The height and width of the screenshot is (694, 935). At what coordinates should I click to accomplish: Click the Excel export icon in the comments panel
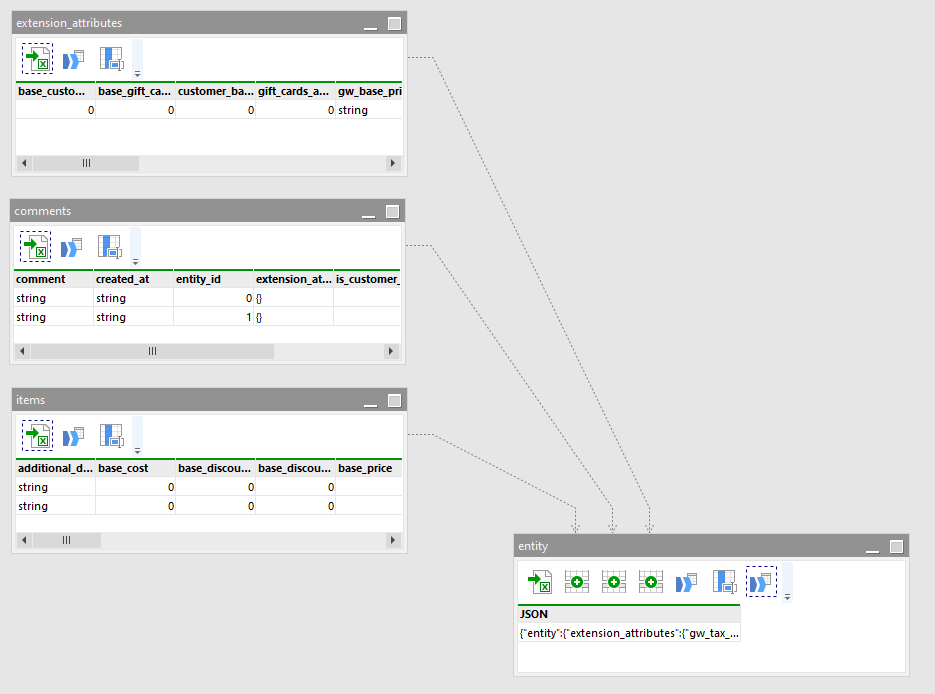coord(35,246)
